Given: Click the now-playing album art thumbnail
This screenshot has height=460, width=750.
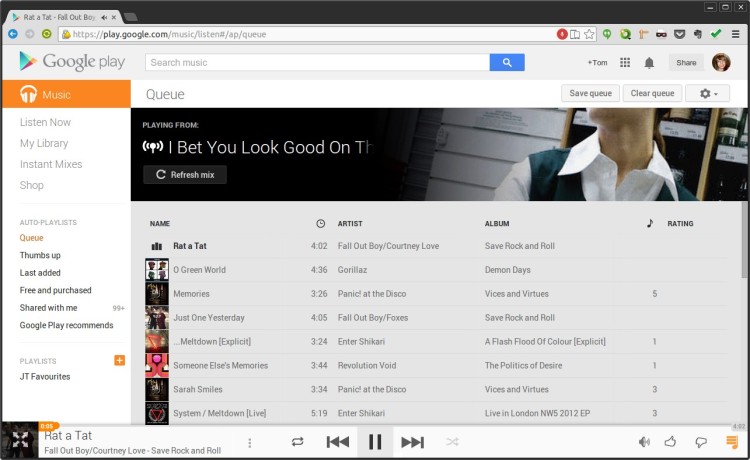Looking at the screenshot, I should click(20, 440).
